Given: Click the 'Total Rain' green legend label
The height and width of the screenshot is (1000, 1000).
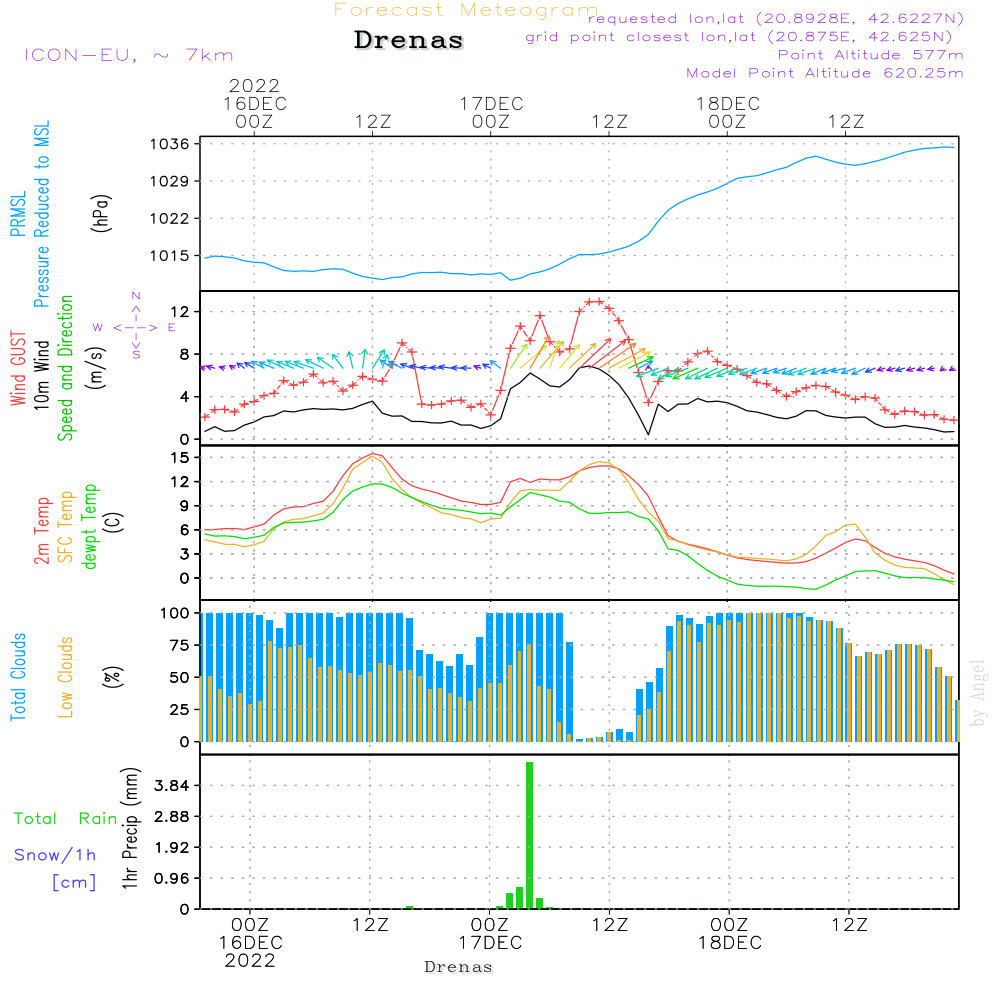Looking at the screenshot, I should pyautogui.click(x=66, y=818).
